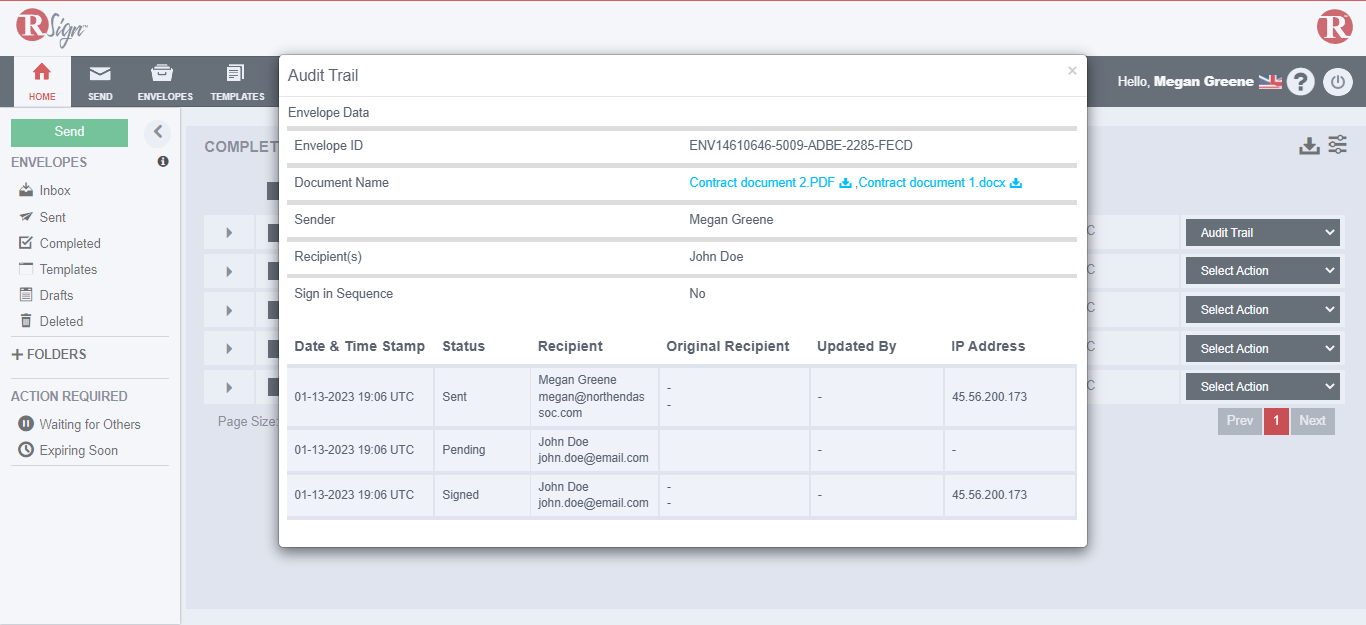Click the green Send button

coord(69,132)
